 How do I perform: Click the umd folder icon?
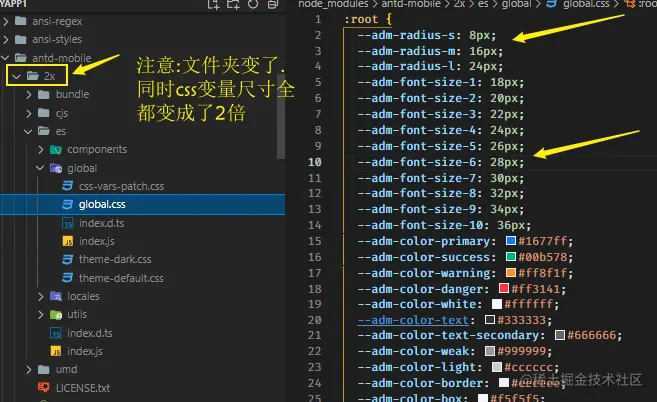tap(44, 369)
